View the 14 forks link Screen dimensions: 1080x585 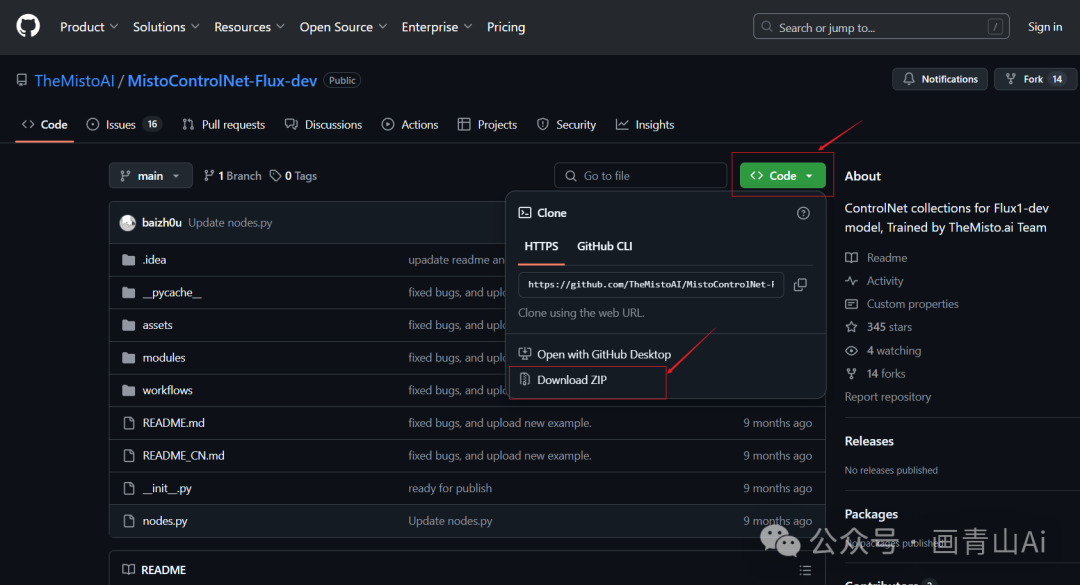coord(875,373)
